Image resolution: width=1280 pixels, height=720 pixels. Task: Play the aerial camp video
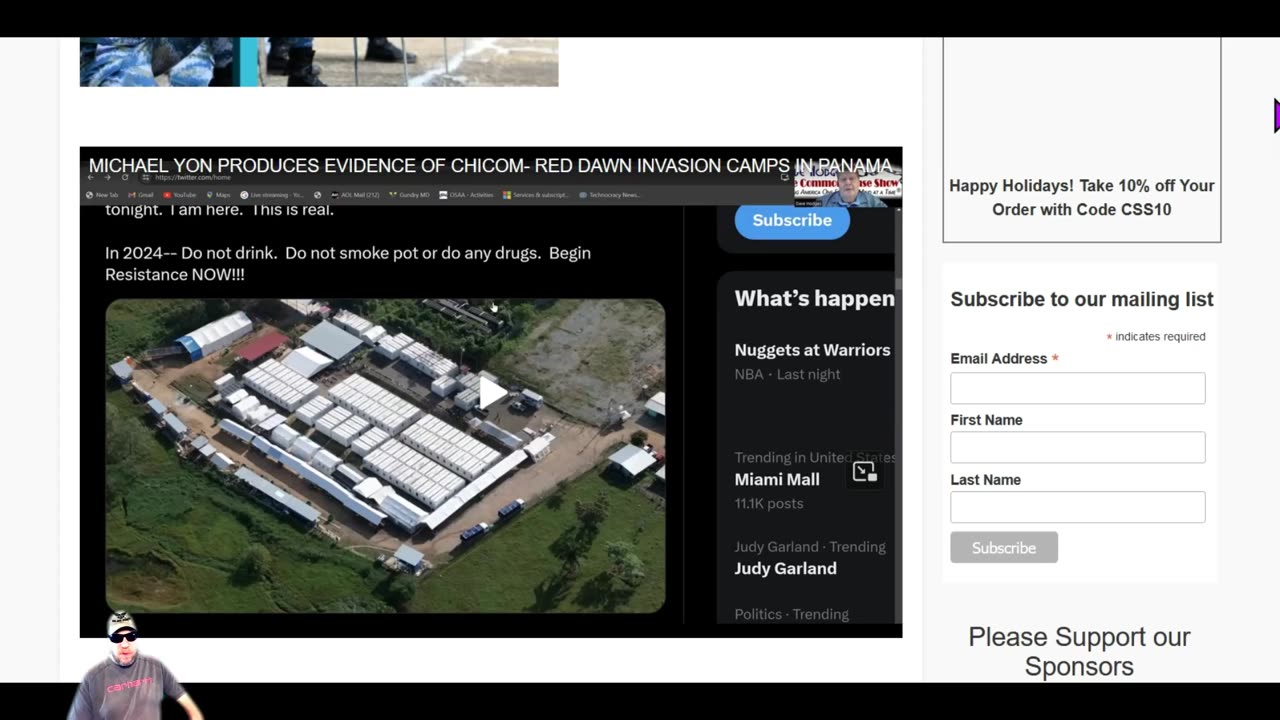pyautogui.click(x=491, y=392)
